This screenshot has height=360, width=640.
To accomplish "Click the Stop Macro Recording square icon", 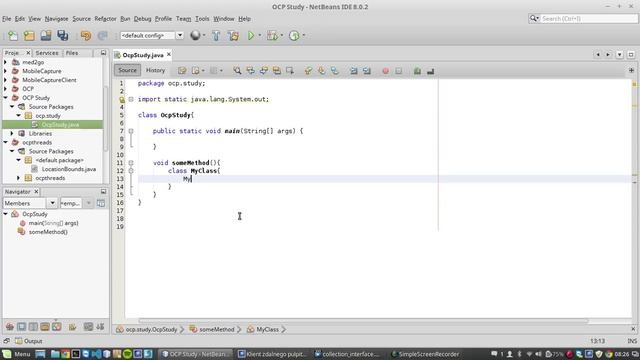I will point(398,71).
